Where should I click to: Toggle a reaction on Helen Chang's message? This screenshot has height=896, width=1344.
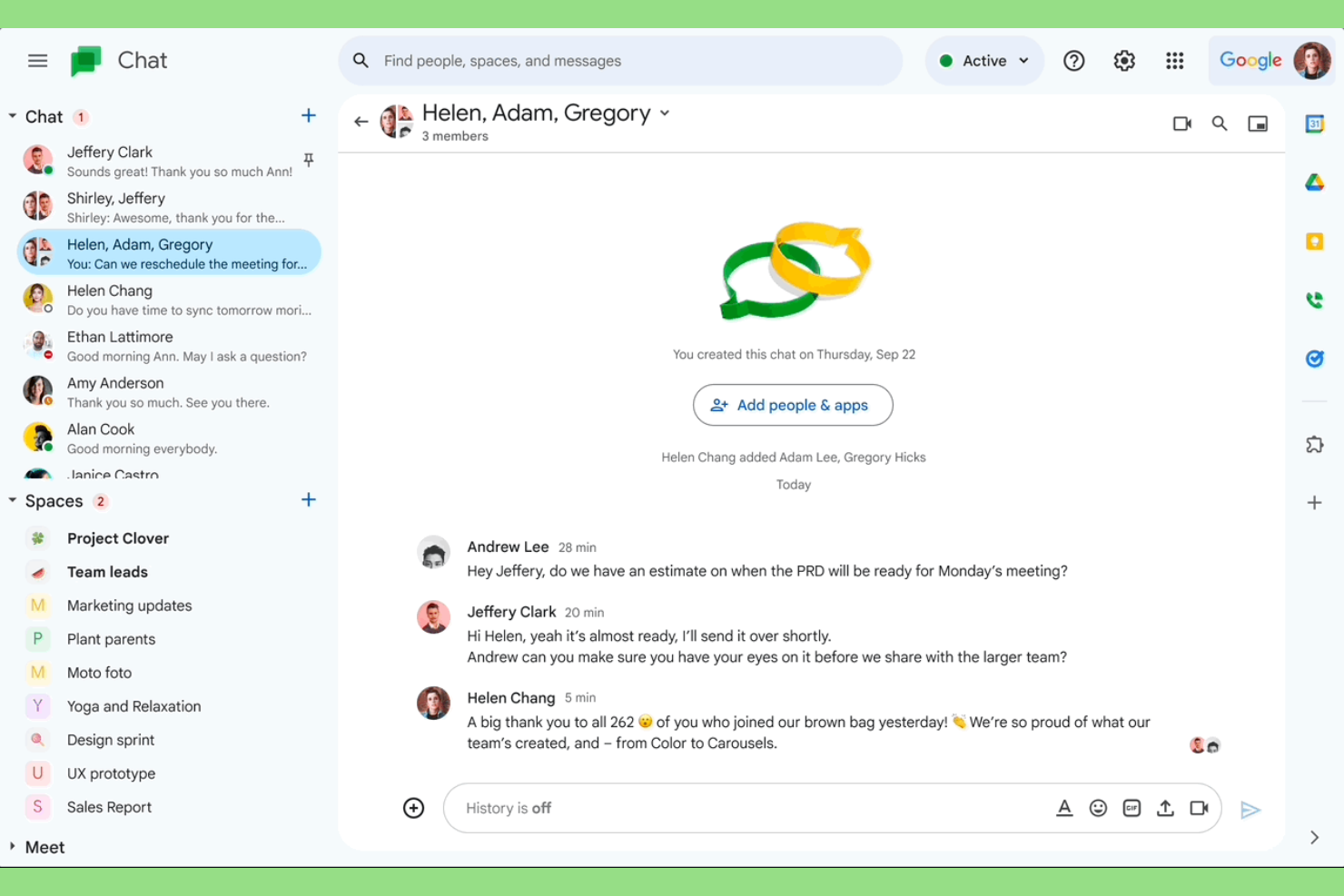pos(1203,744)
